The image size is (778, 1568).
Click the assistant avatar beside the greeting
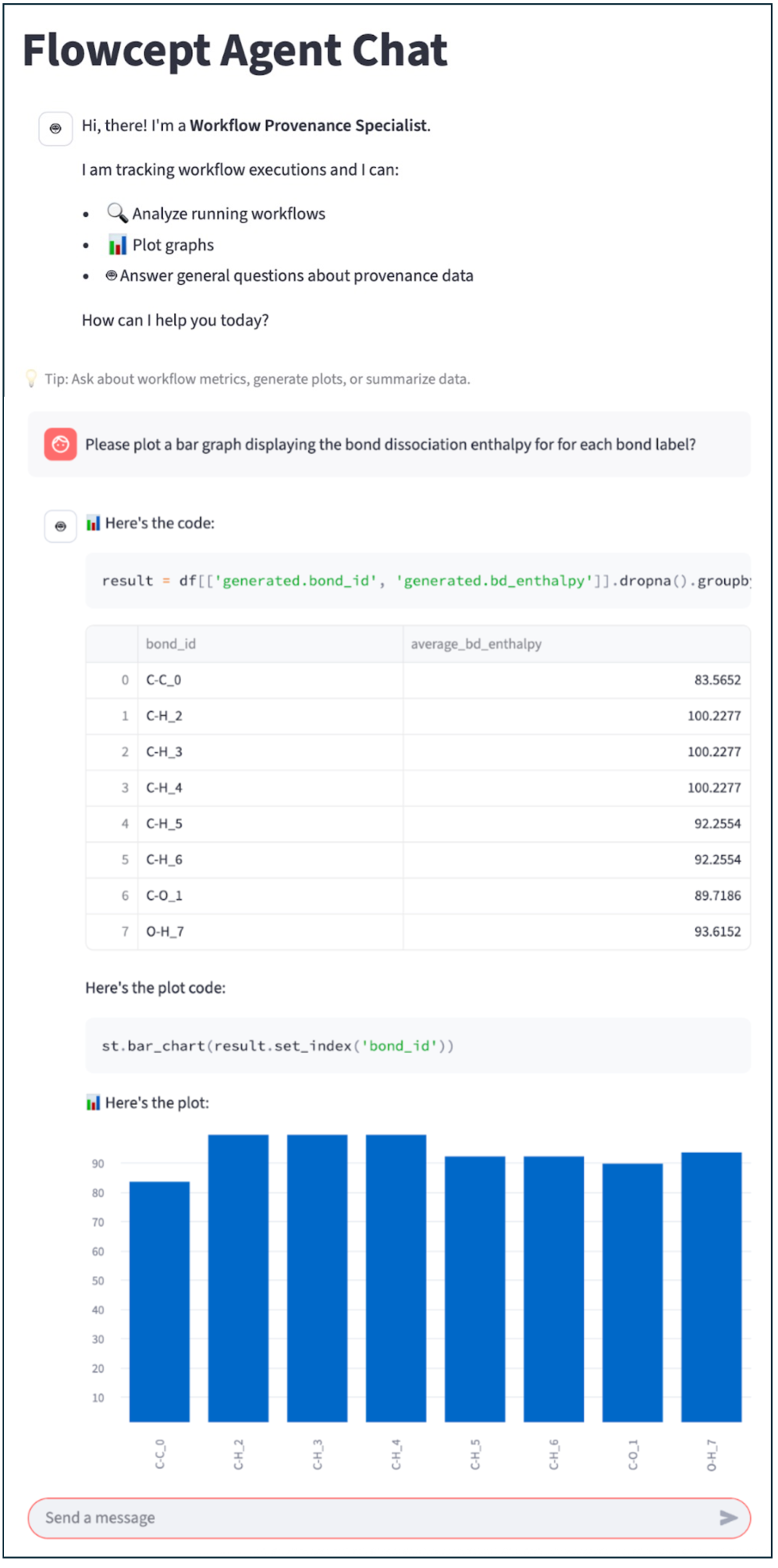(55, 129)
